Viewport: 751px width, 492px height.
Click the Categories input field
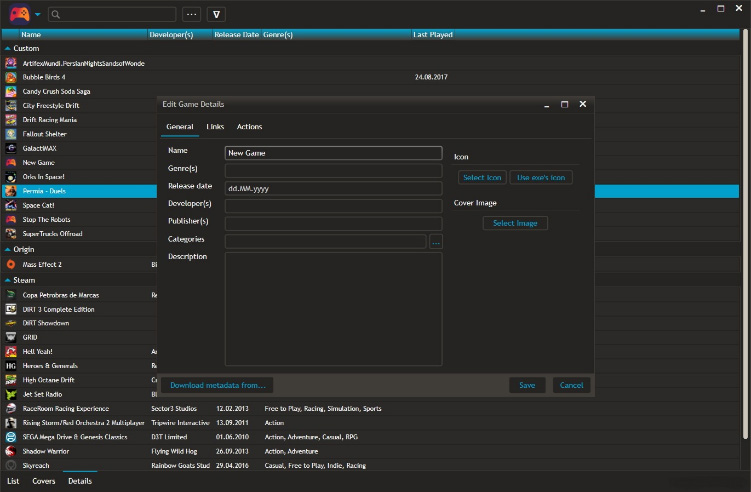click(326, 241)
